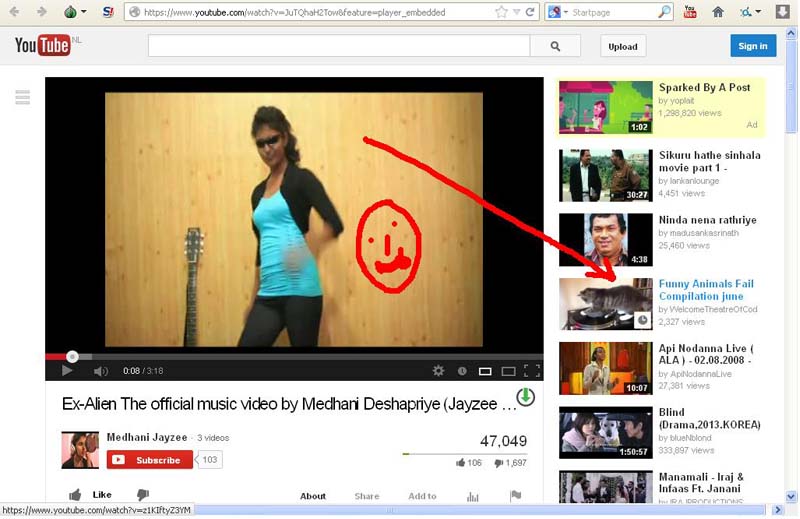
Task: Enter fullscreen mode
Action: [x=532, y=371]
